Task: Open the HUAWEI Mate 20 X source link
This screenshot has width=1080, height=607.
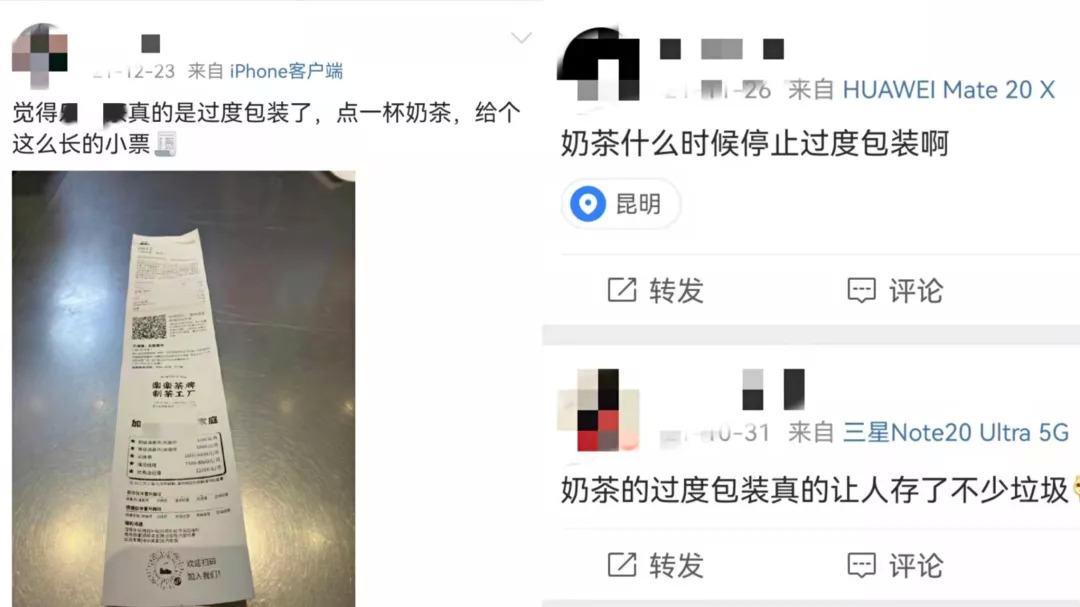Action: pyautogui.click(x=948, y=90)
